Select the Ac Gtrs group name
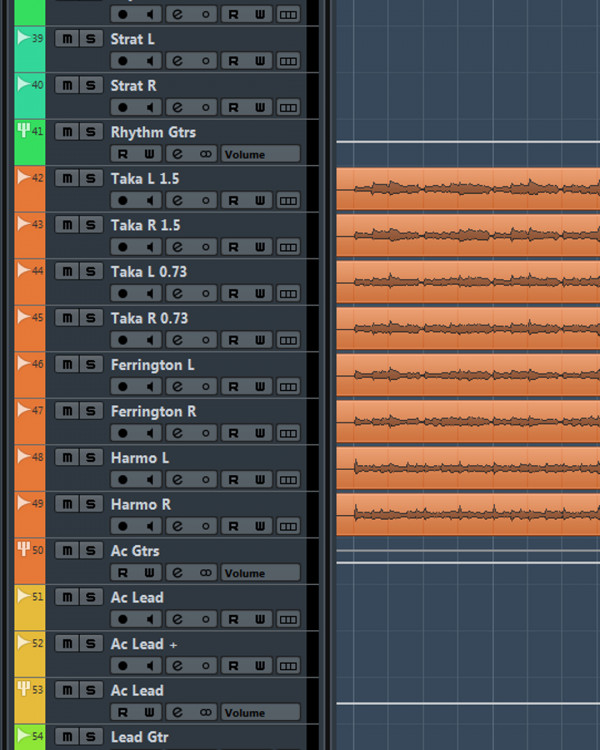The width and height of the screenshot is (600, 750). [135, 551]
